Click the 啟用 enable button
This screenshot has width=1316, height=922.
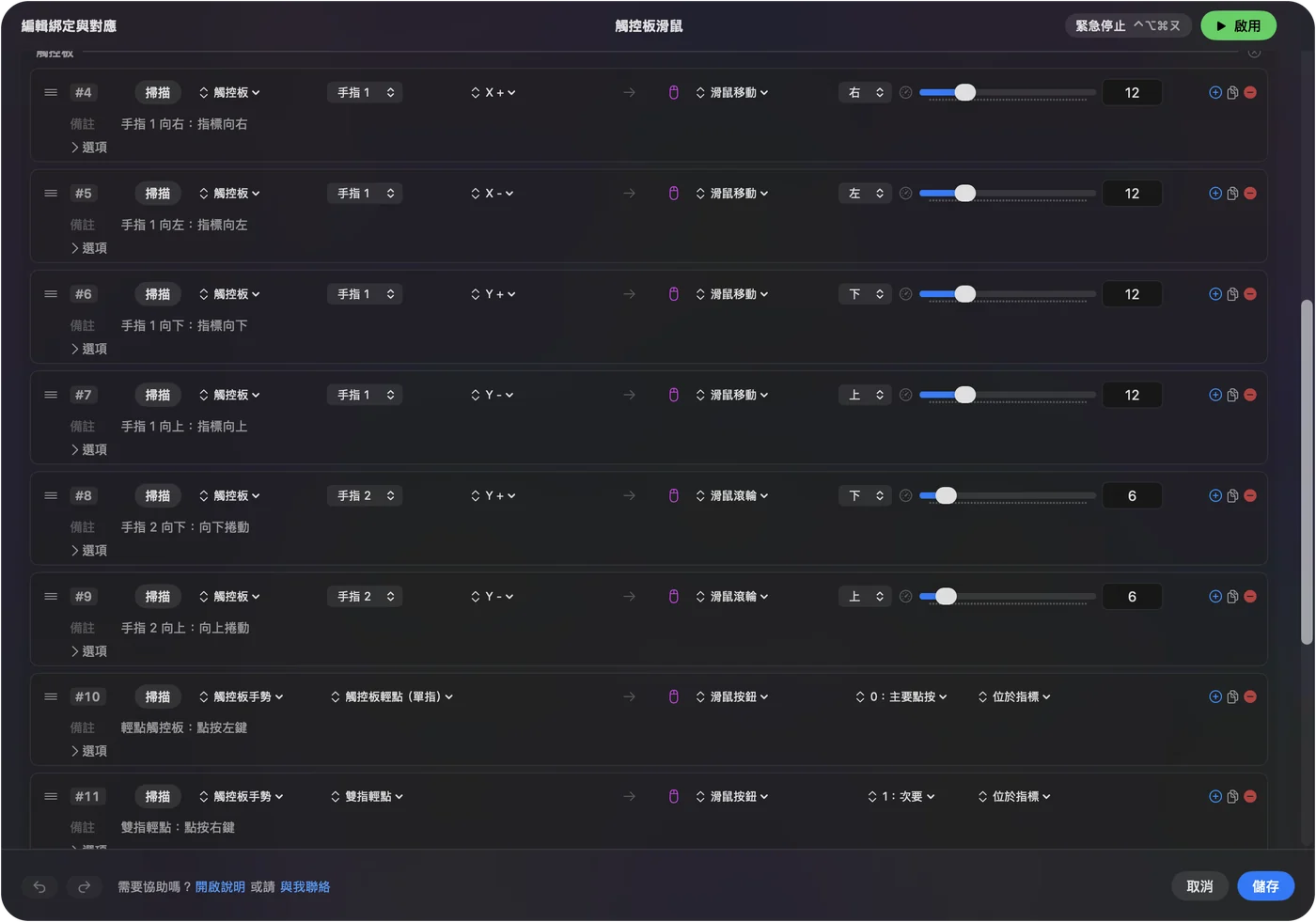tap(1238, 26)
